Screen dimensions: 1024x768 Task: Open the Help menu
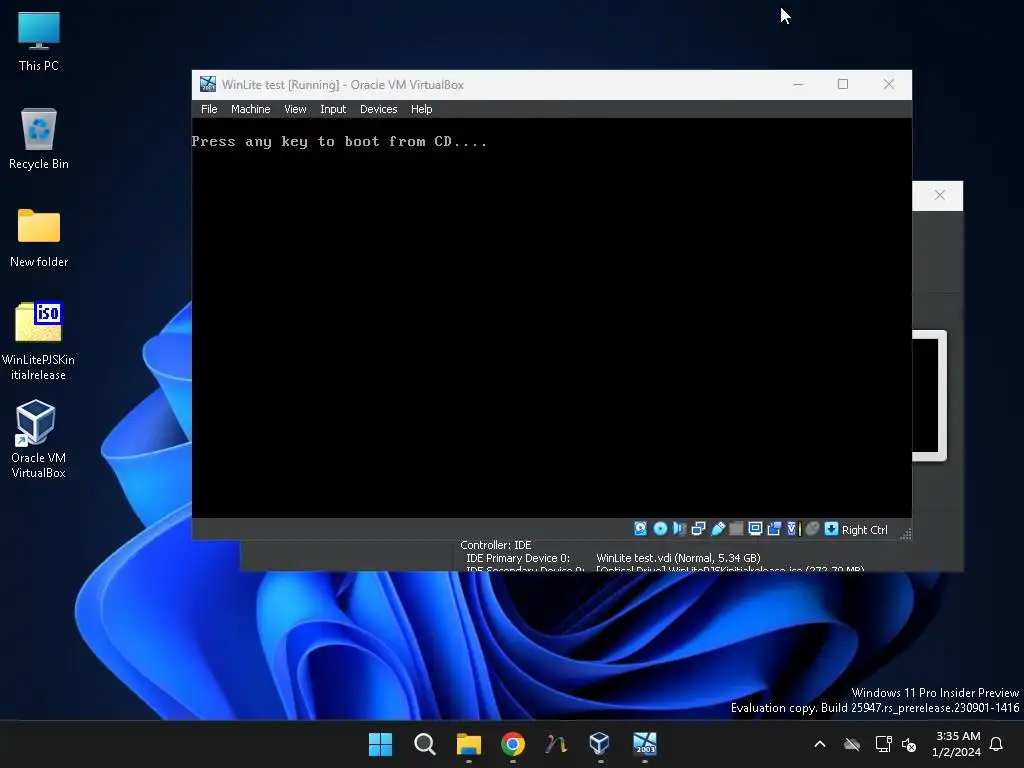coord(421,109)
